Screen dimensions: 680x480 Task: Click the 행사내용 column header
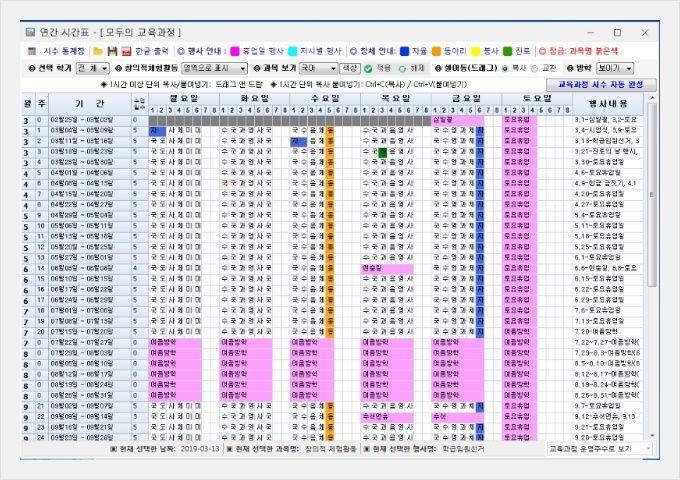pos(608,104)
